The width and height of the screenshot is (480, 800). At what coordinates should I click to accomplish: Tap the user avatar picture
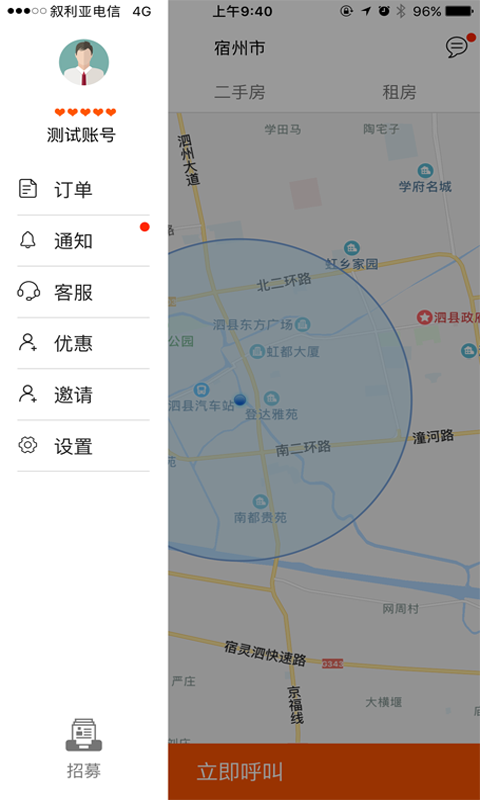tap(84, 62)
